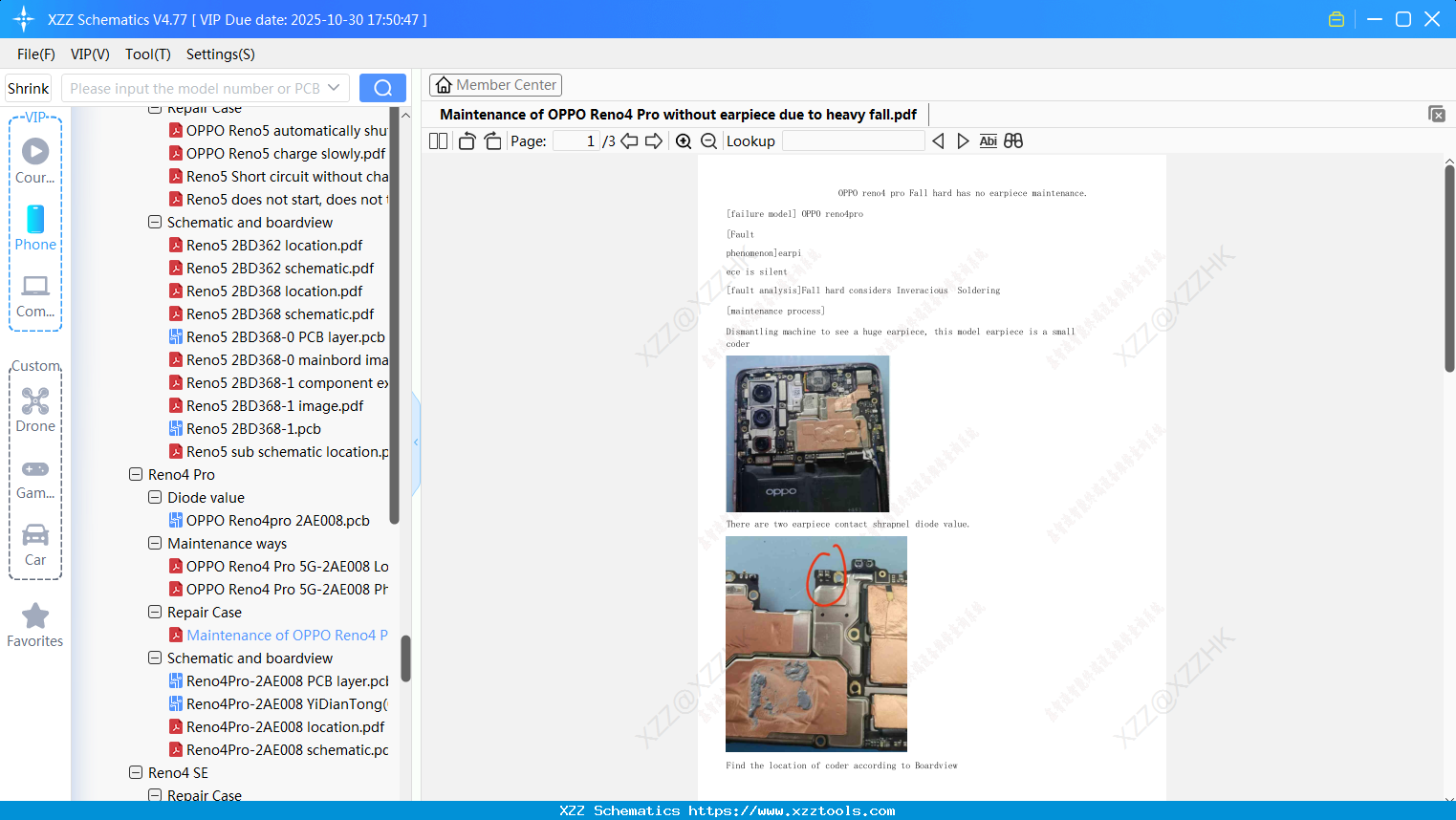Open the File(F) menu

pos(36,54)
